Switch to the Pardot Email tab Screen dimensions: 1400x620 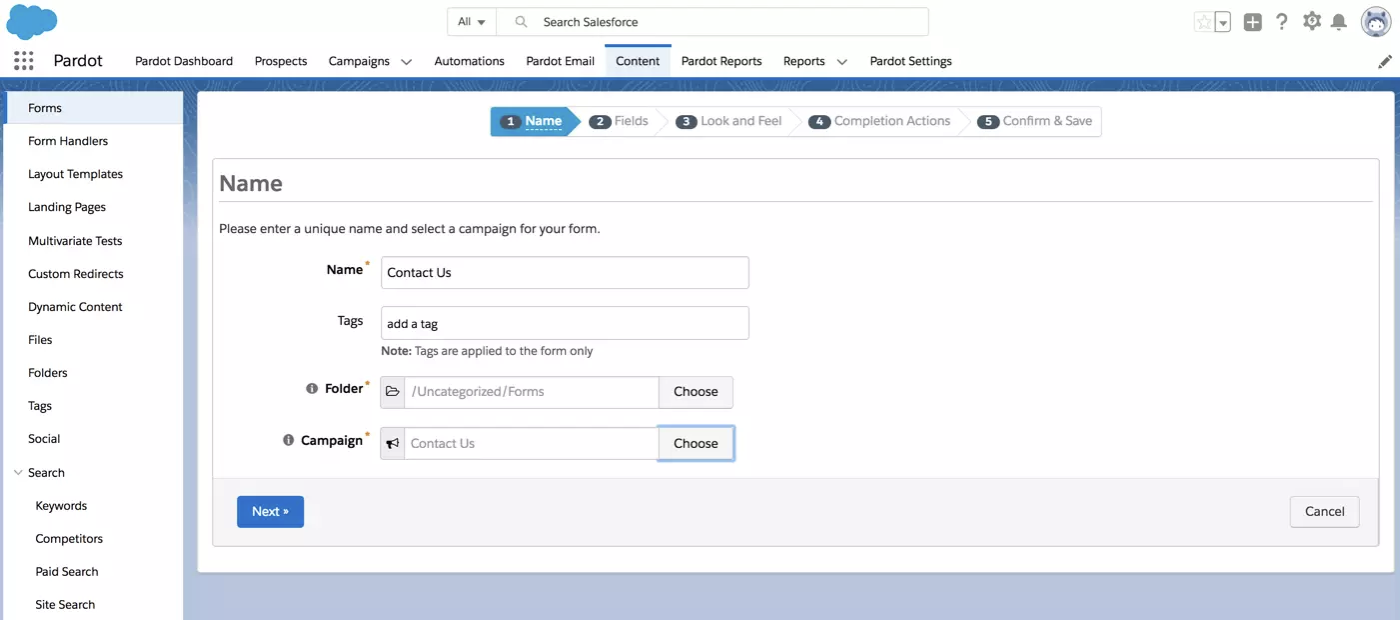(560, 61)
